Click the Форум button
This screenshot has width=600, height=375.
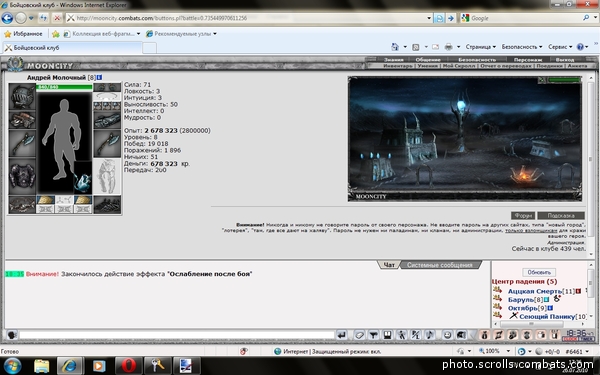pyautogui.click(x=523, y=215)
